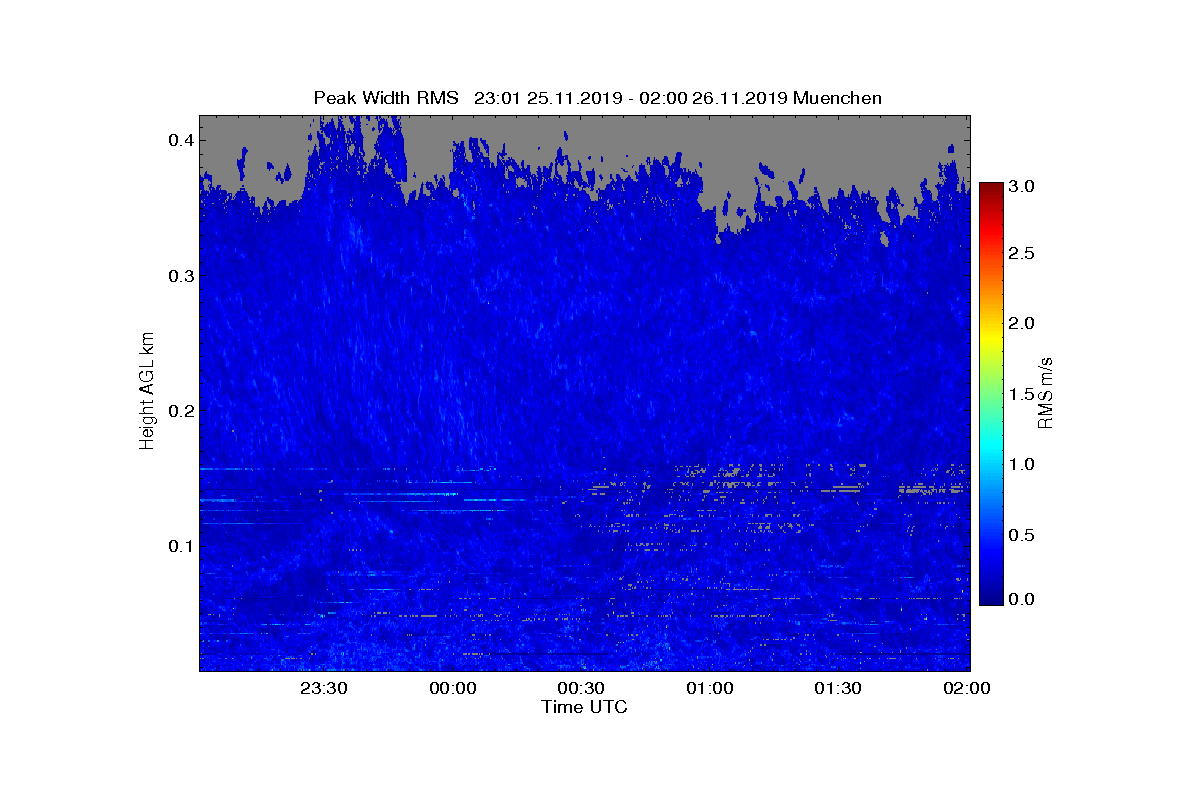The image size is (1200, 800).
Task: Click the '0.4' height tick label
Action: [x=181, y=140]
